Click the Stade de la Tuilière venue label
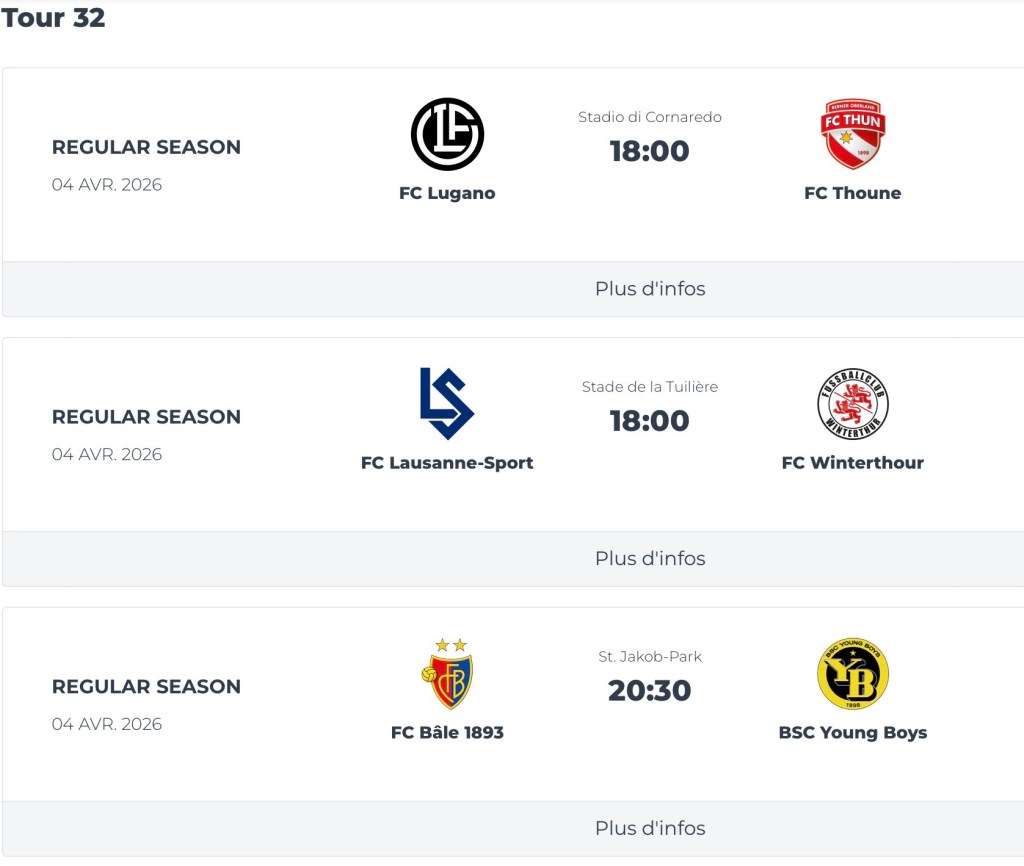1024x866 pixels. [x=650, y=387]
